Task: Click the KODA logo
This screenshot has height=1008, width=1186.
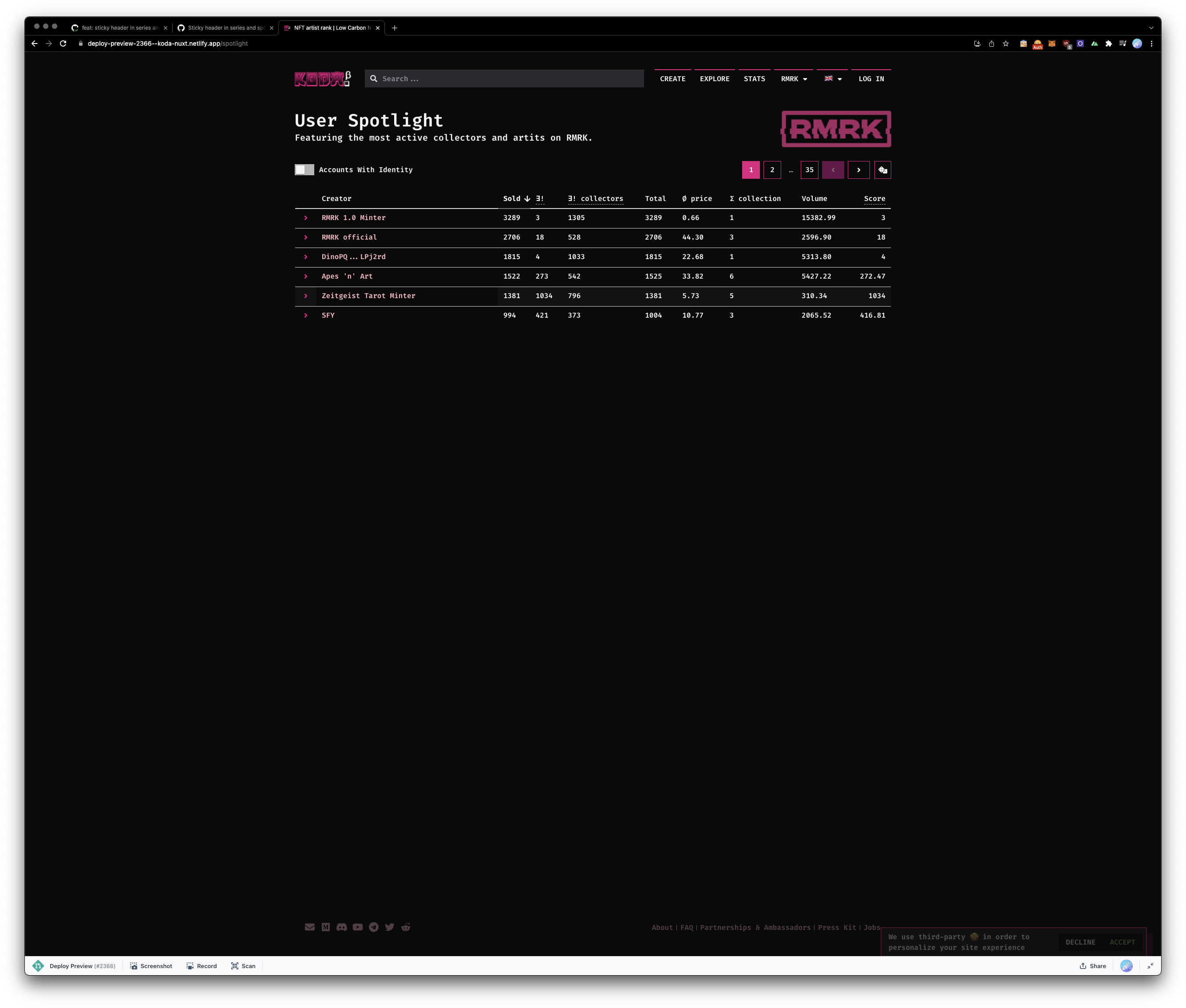Action: point(322,79)
